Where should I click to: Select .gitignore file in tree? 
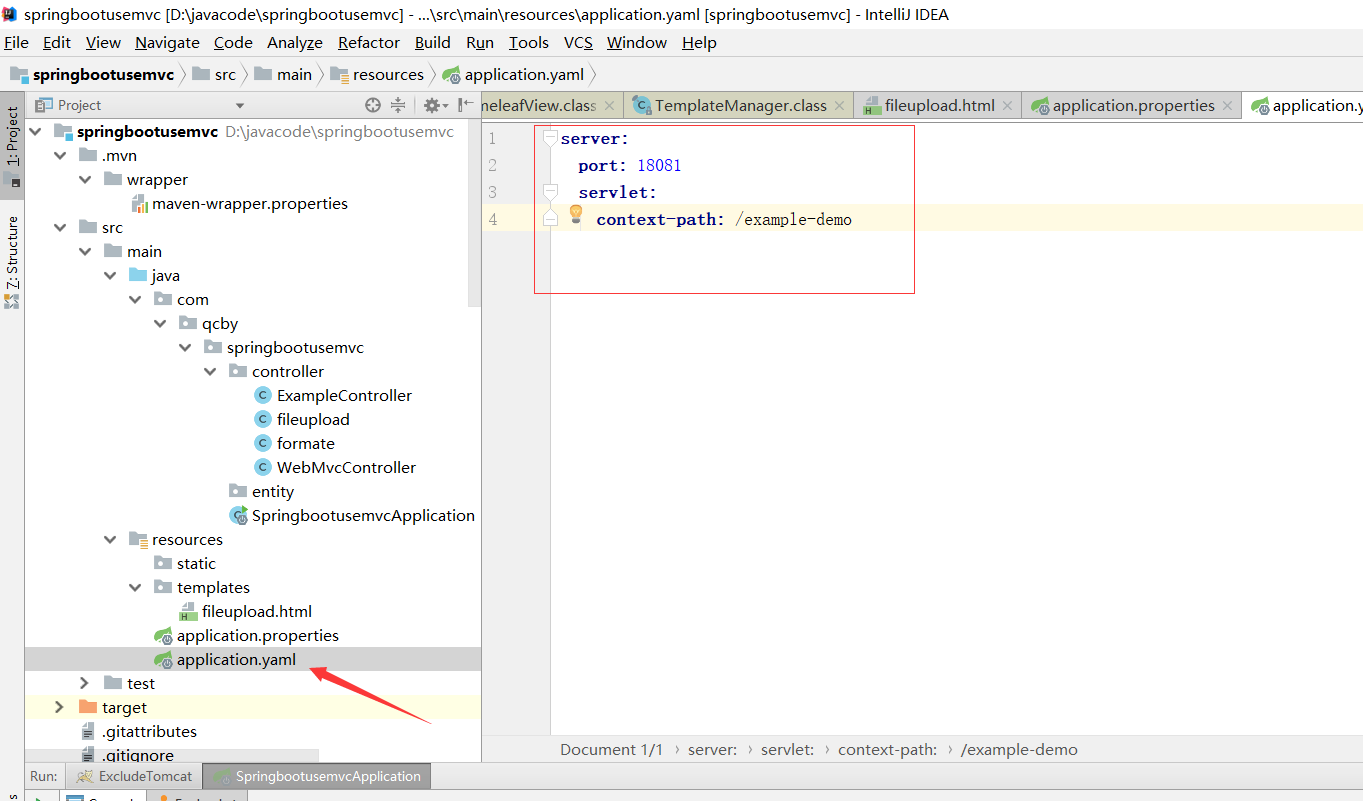click(x=138, y=755)
